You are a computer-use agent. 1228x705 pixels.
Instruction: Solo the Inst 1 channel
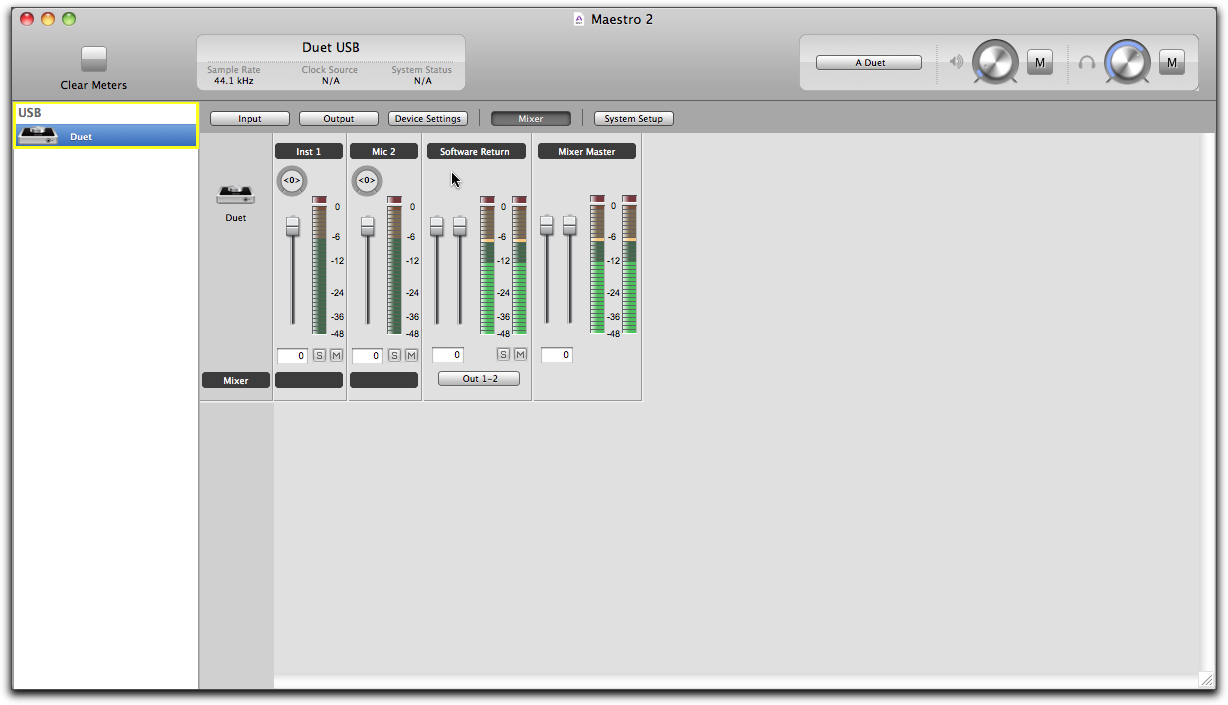[320, 355]
